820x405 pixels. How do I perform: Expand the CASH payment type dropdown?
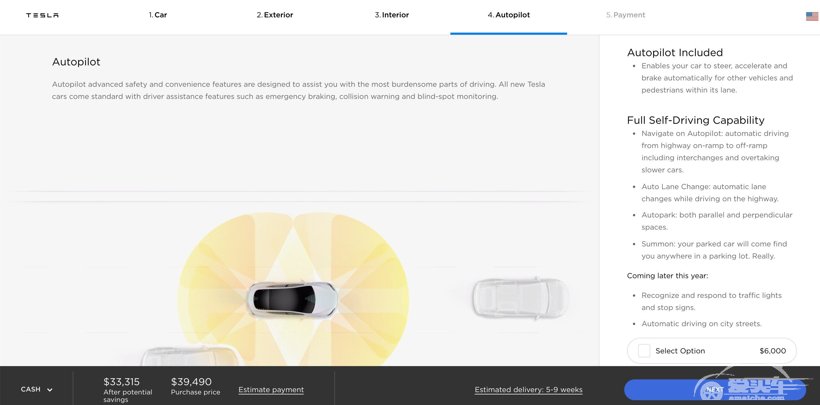coord(37,389)
